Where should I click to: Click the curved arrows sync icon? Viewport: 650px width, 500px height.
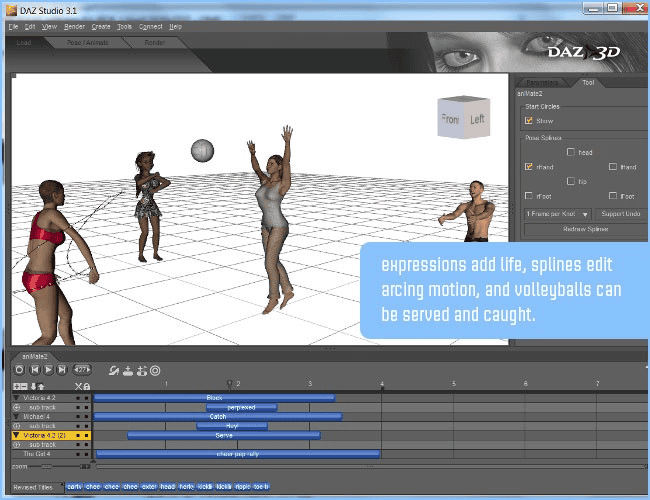pyautogui.click(x=114, y=371)
